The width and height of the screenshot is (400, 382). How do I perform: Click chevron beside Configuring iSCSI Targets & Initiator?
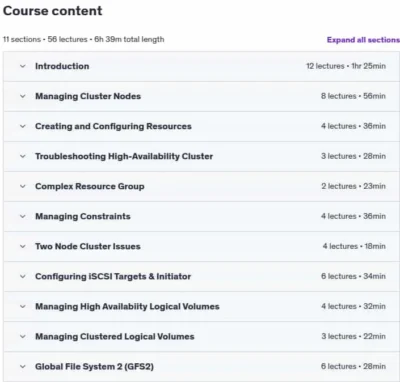pos(23,276)
